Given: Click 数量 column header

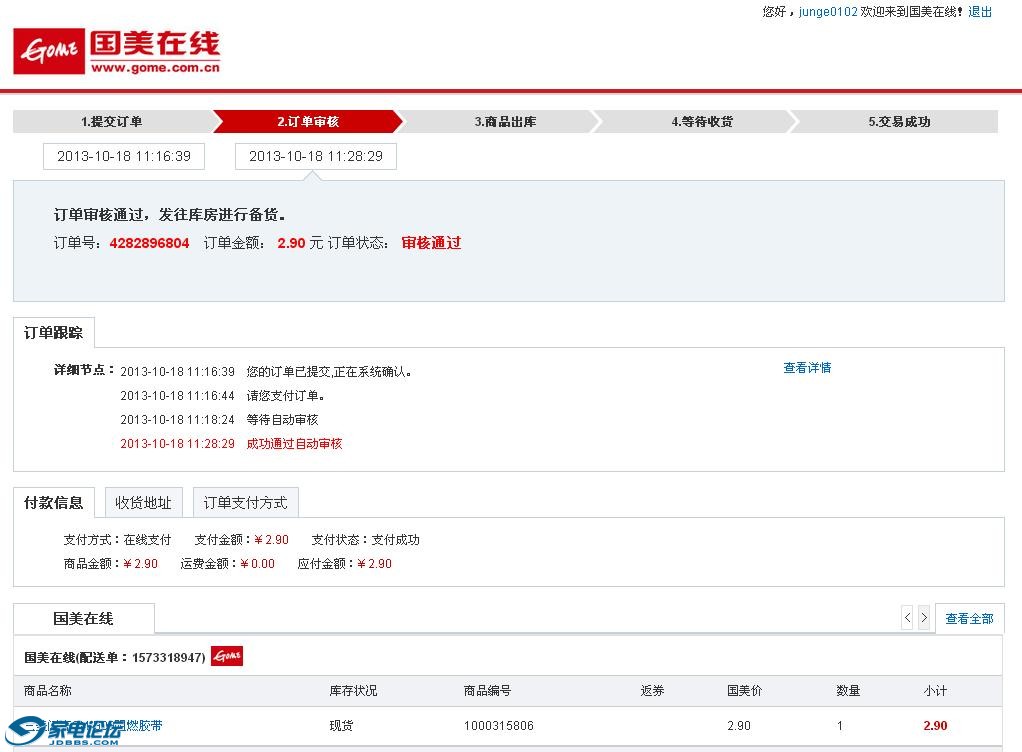Looking at the screenshot, I should tap(848, 691).
